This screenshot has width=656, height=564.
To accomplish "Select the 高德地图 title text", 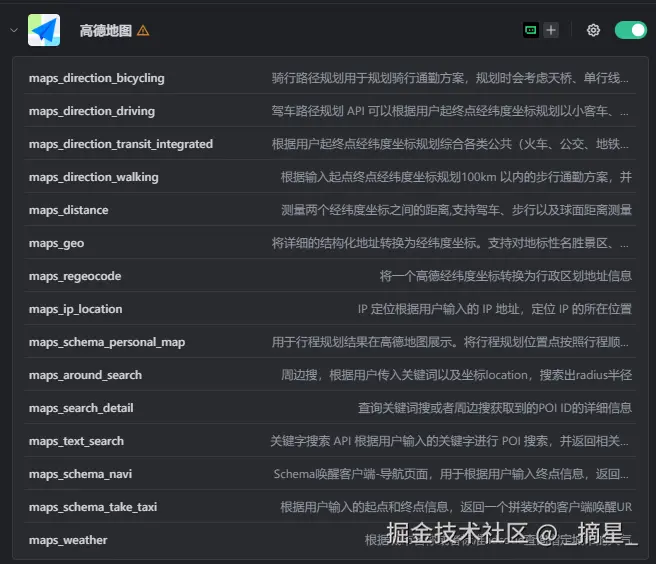I will tap(106, 31).
